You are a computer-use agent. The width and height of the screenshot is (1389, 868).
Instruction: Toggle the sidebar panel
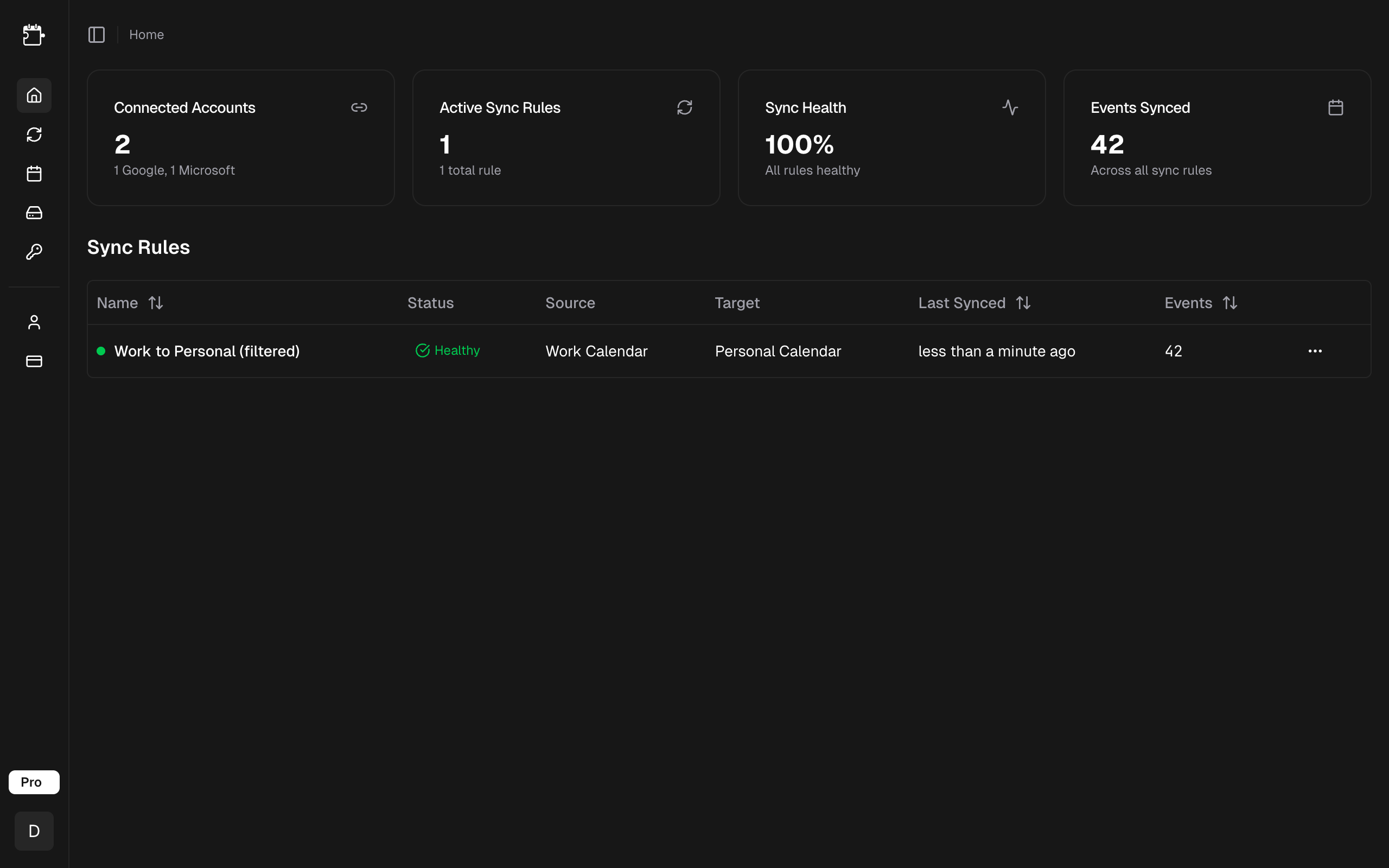97,35
